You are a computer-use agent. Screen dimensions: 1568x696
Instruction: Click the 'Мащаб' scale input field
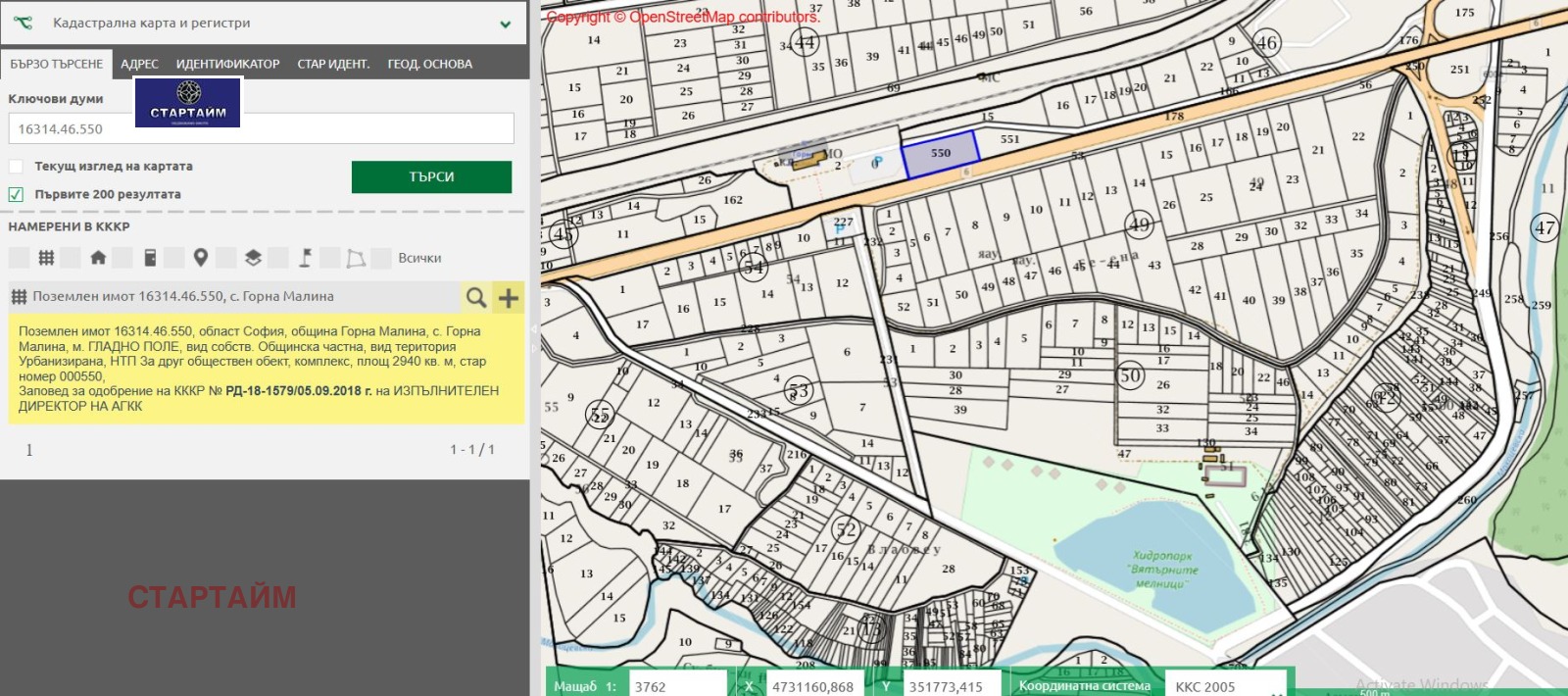[677, 686]
